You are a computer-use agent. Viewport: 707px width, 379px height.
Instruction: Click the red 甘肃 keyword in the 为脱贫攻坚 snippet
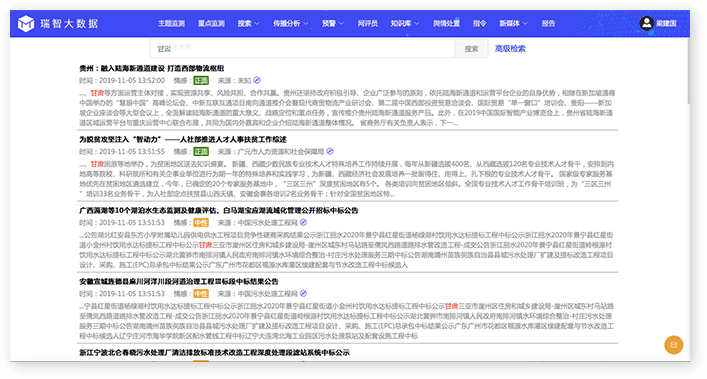click(x=97, y=164)
